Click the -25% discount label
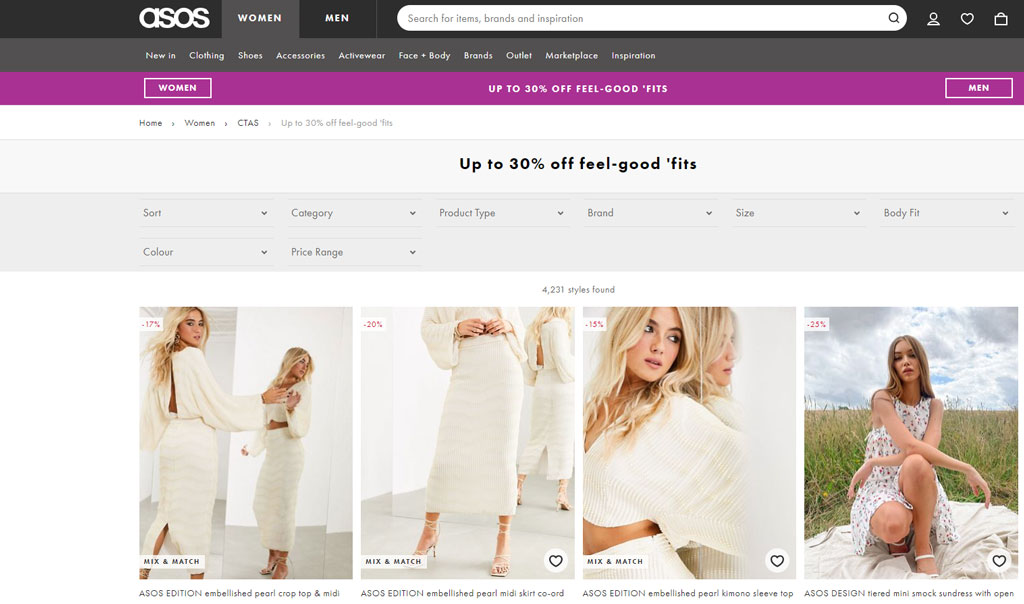Viewport: 1024px width, 604px height. tap(816, 324)
